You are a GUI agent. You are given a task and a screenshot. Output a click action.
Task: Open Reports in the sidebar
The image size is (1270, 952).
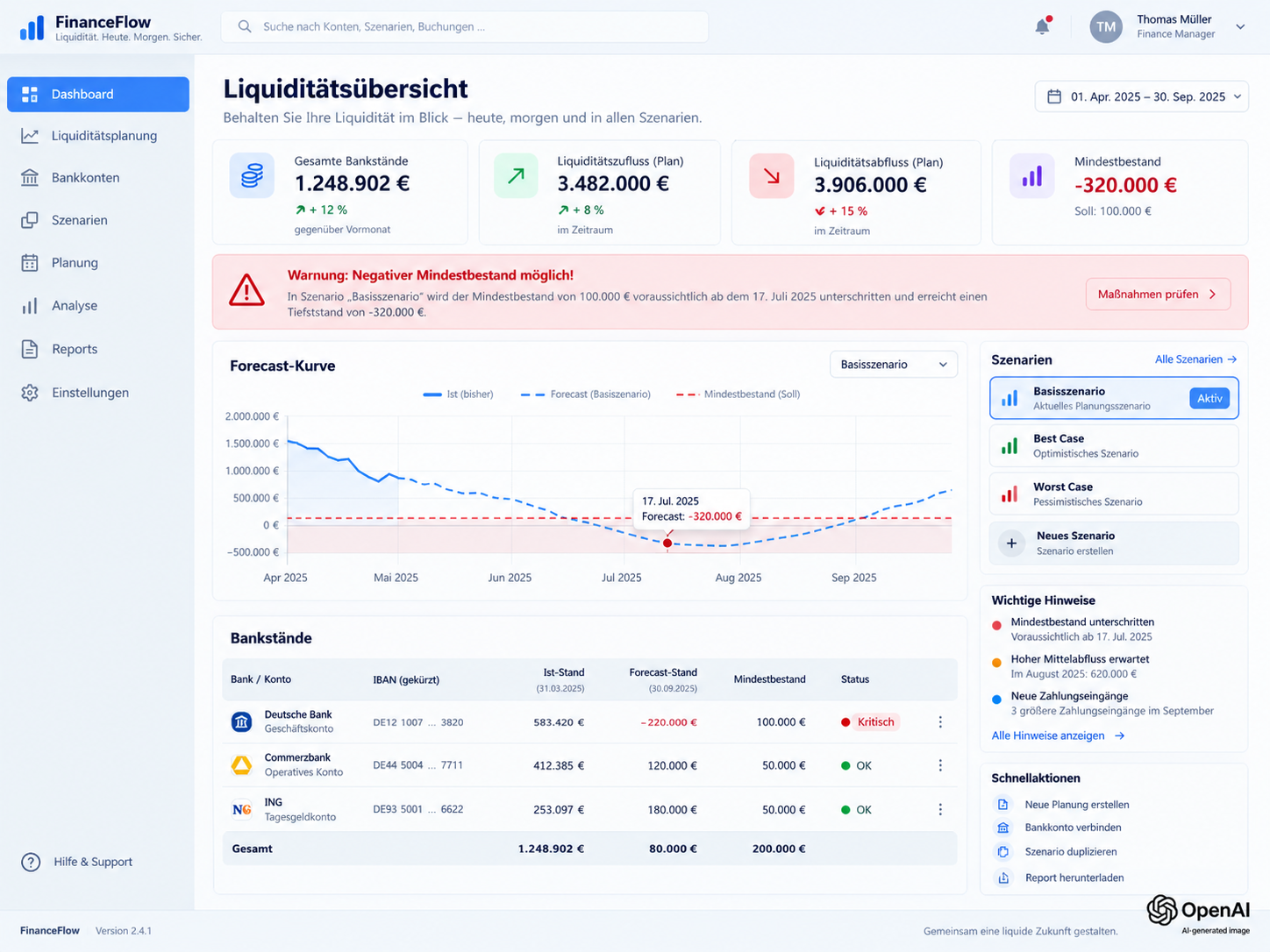(x=98, y=349)
